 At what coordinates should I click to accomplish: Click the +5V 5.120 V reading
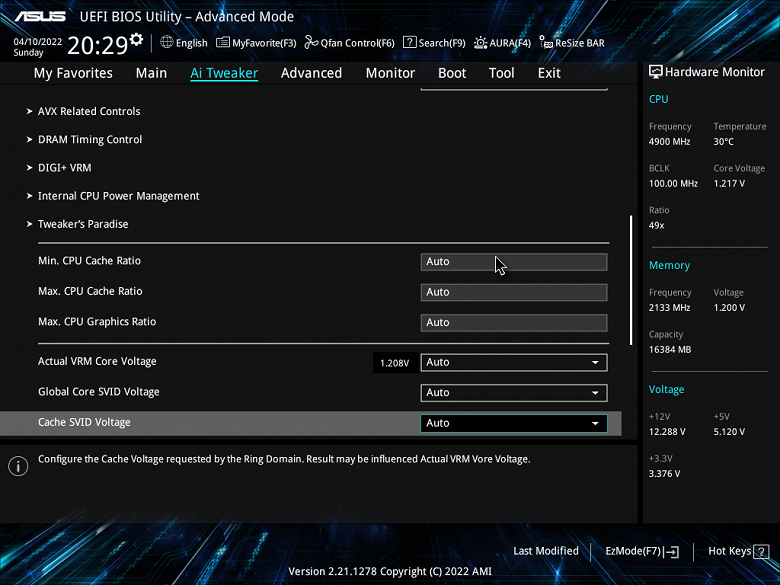coord(729,432)
